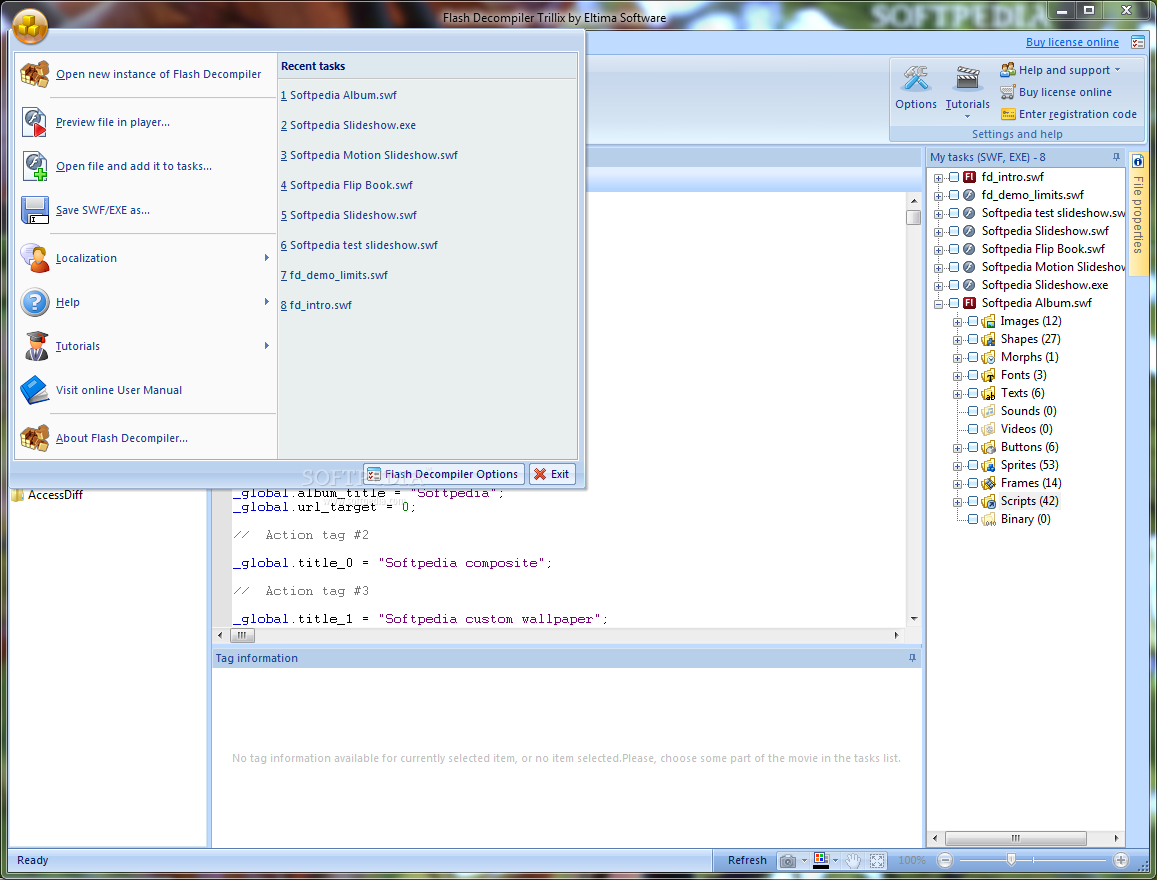Check the Softpedia Flip Book.swf checkbox
The height and width of the screenshot is (880, 1157).
[x=954, y=249]
